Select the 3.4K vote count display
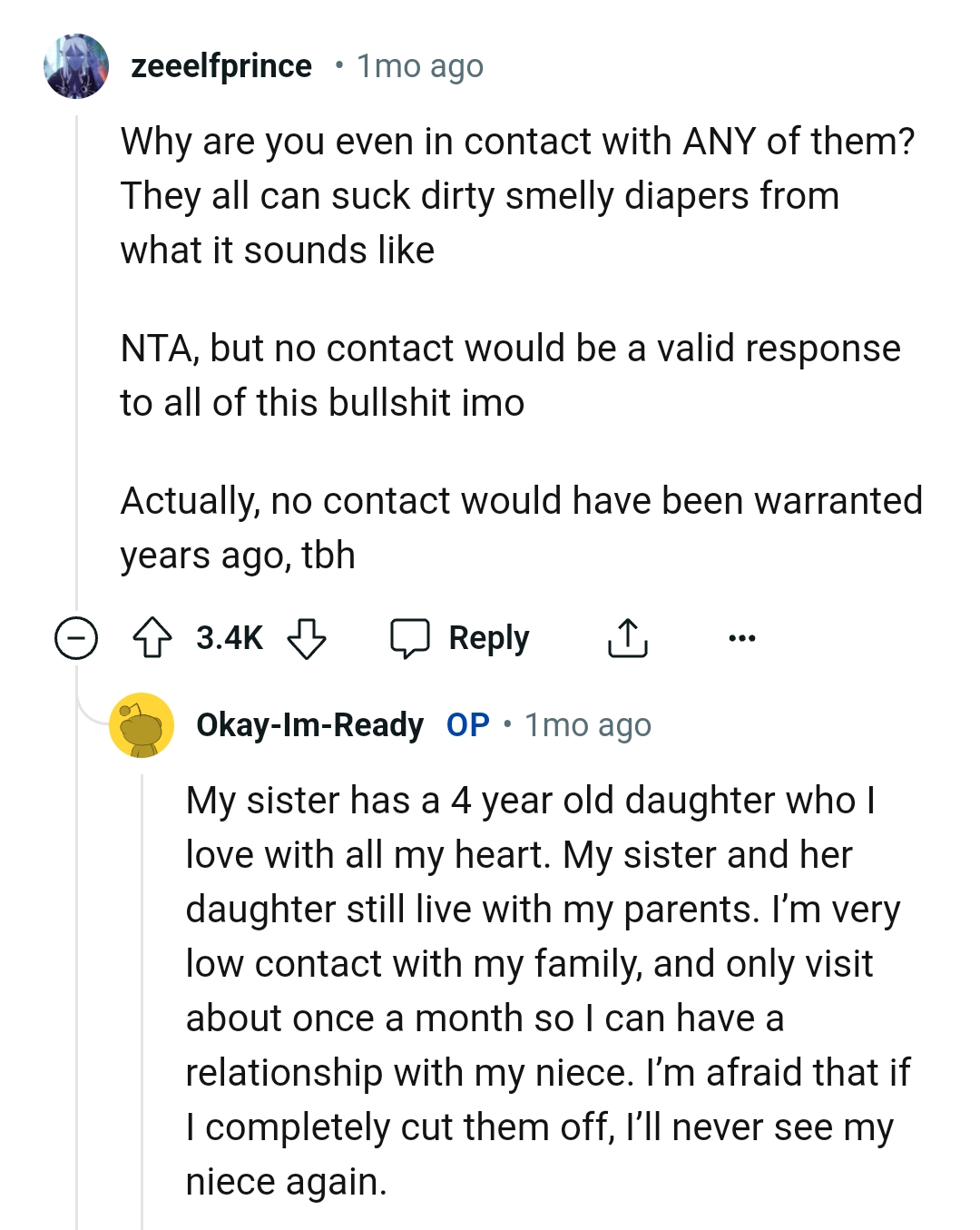The image size is (980, 1230). click(229, 637)
